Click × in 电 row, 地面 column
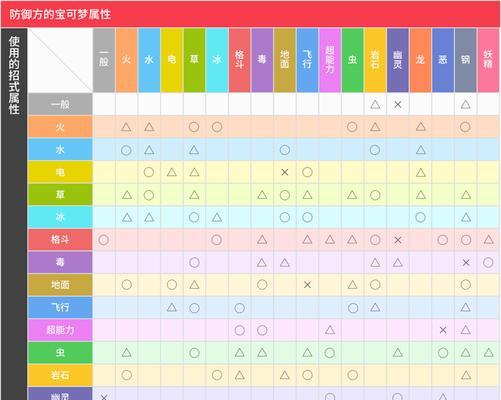The height and width of the screenshot is (400, 501). coord(285,172)
